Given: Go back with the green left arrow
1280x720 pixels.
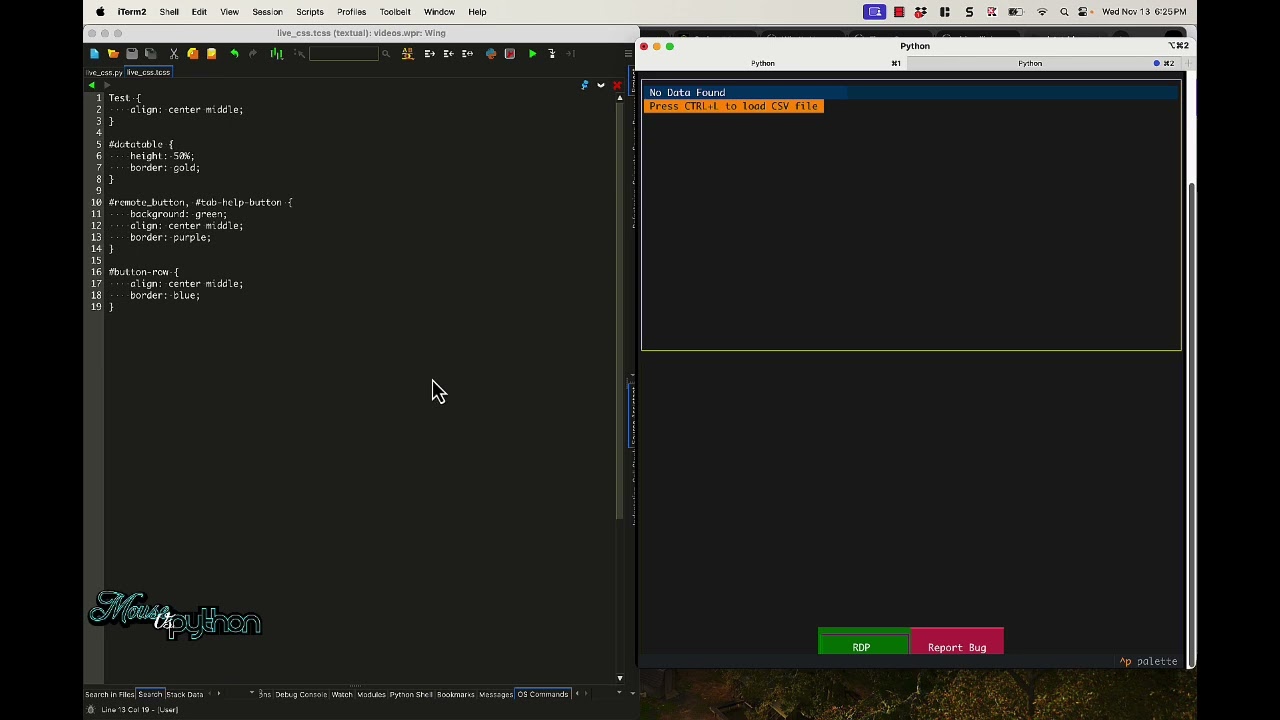Looking at the screenshot, I should (x=92, y=85).
